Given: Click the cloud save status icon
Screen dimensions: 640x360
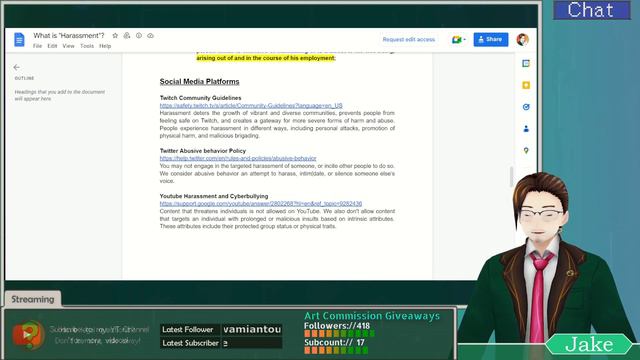Looking at the screenshot, I should click(x=150, y=36).
